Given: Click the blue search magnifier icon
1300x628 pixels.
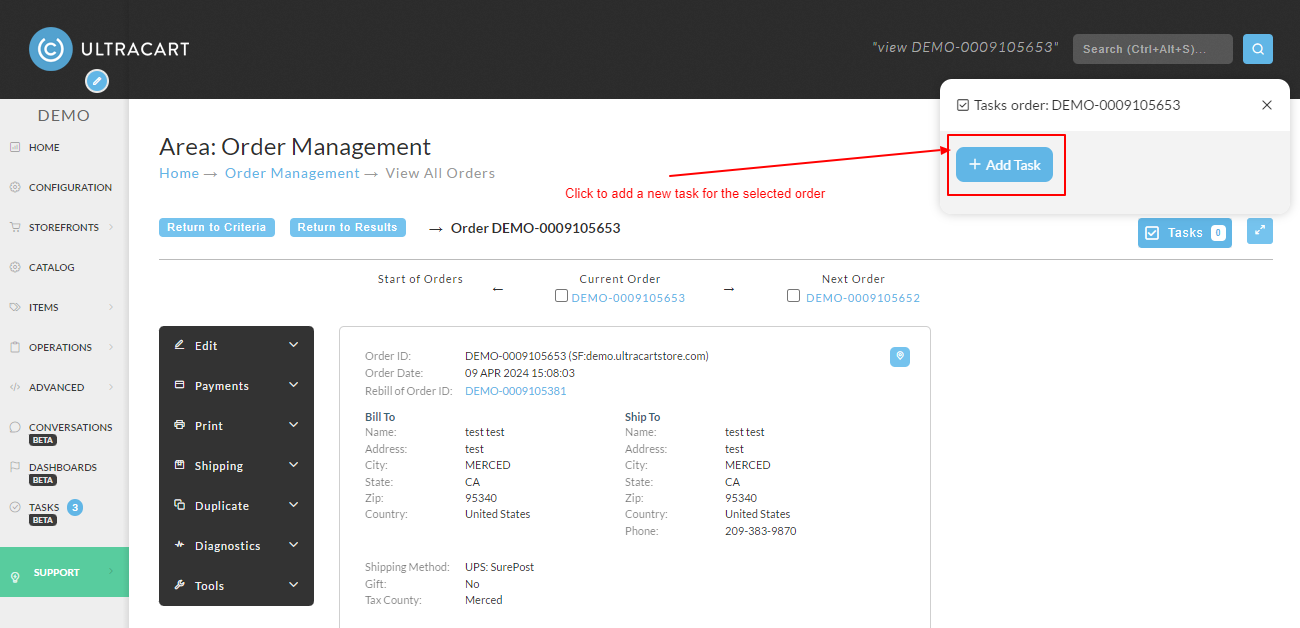Looking at the screenshot, I should click(x=1258, y=49).
